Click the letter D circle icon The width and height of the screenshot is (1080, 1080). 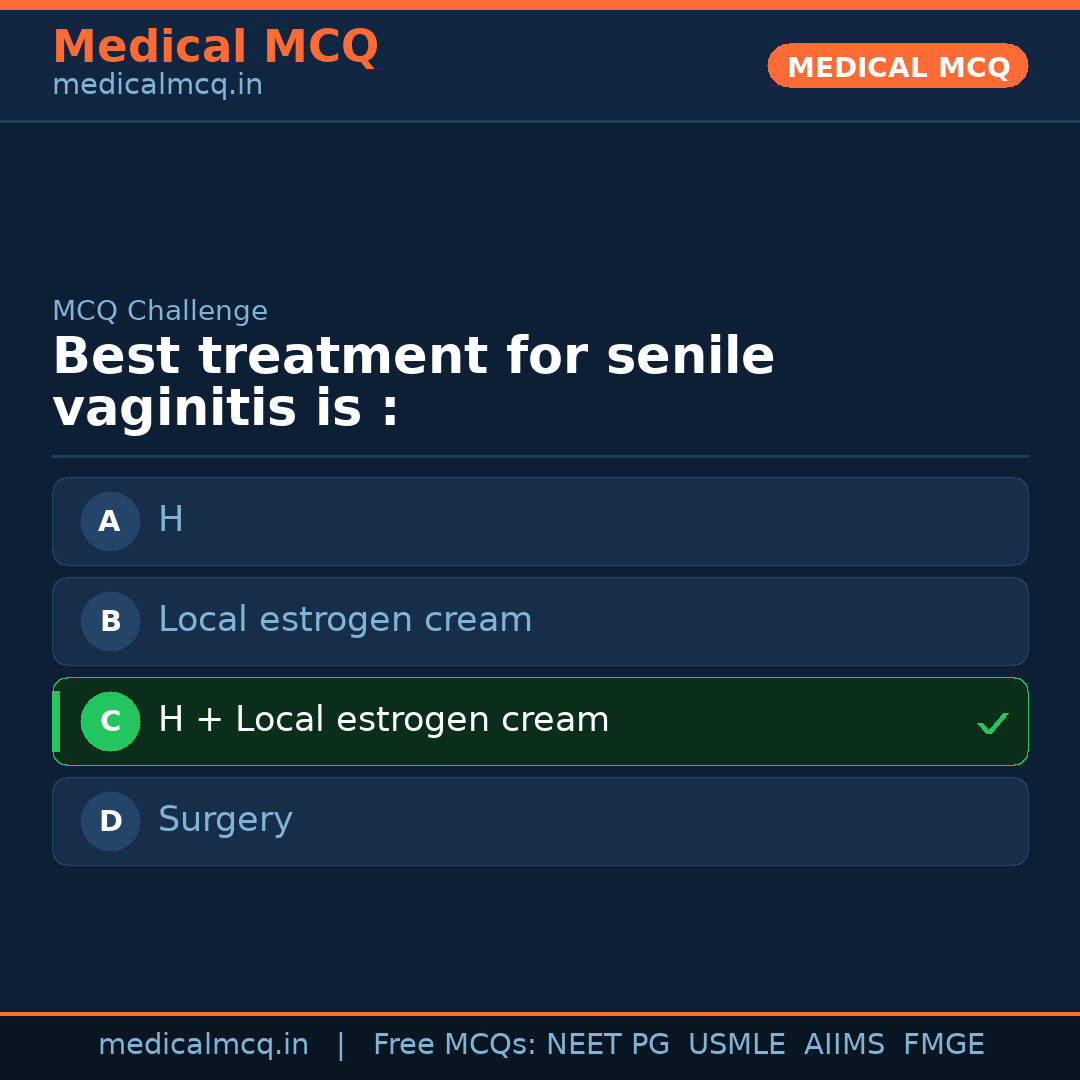(x=110, y=821)
